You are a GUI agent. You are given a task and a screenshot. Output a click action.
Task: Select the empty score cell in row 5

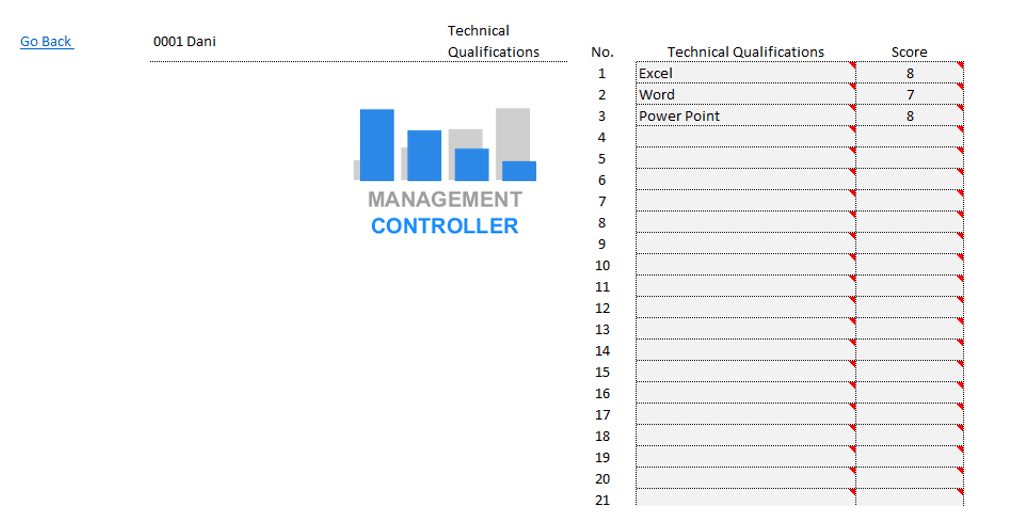[x=909, y=159]
